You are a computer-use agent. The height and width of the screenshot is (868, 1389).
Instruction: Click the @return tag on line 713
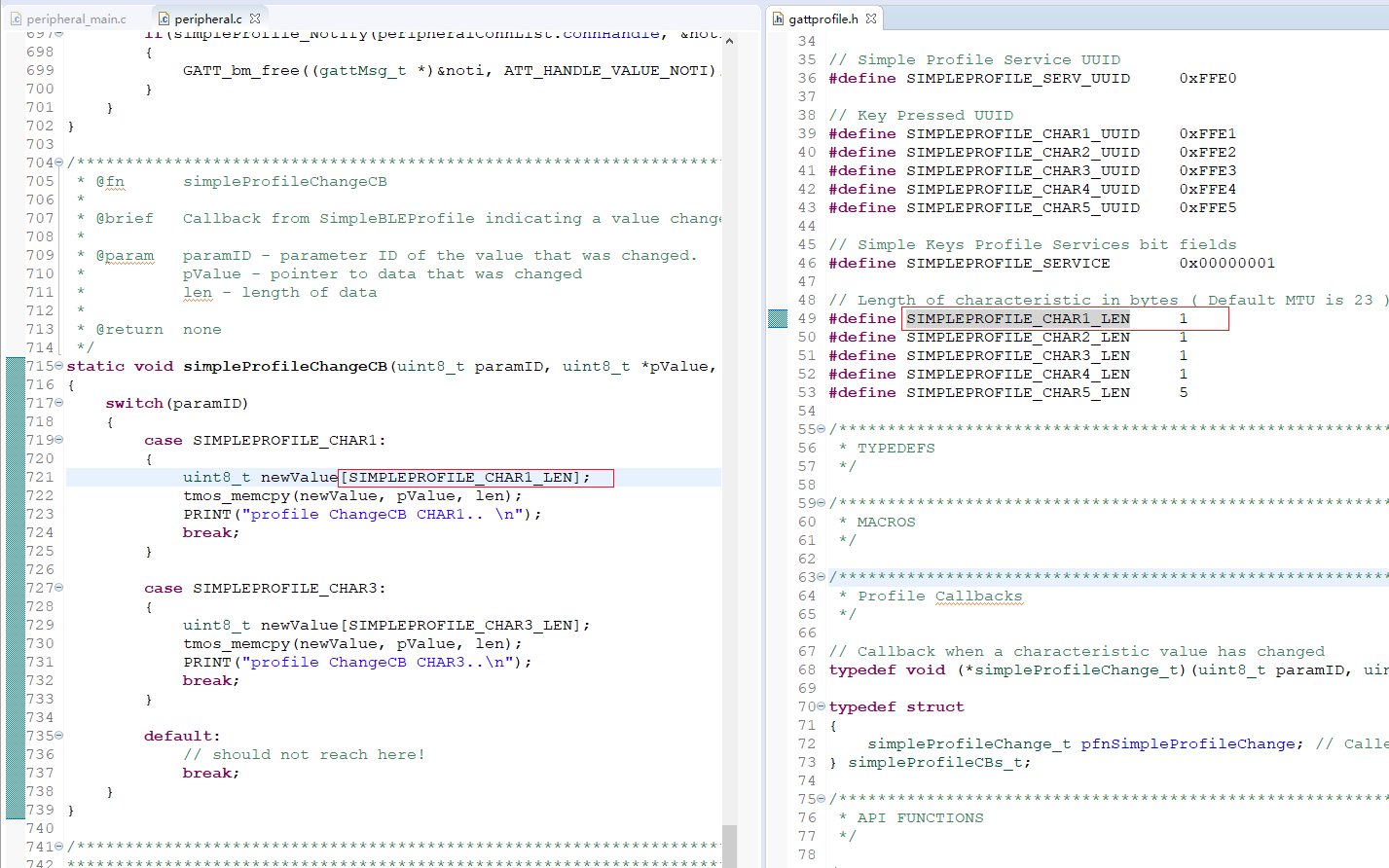tap(129, 329)
